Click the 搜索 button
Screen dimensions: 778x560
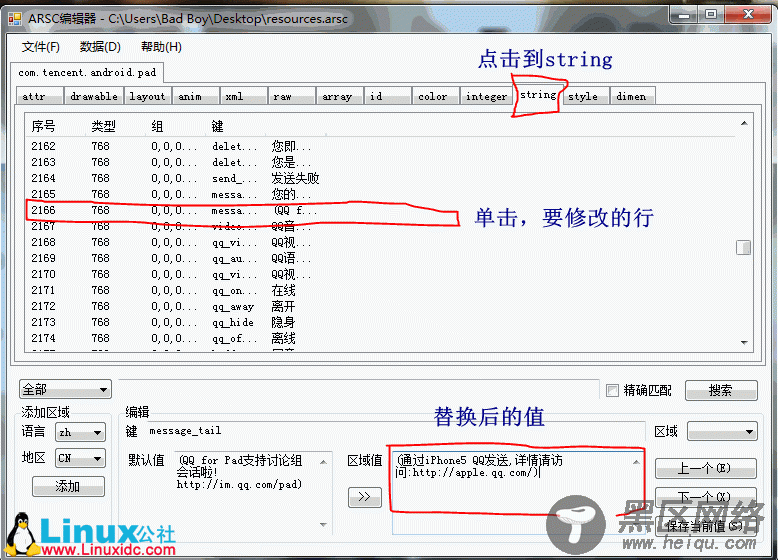tap(721, 390)
